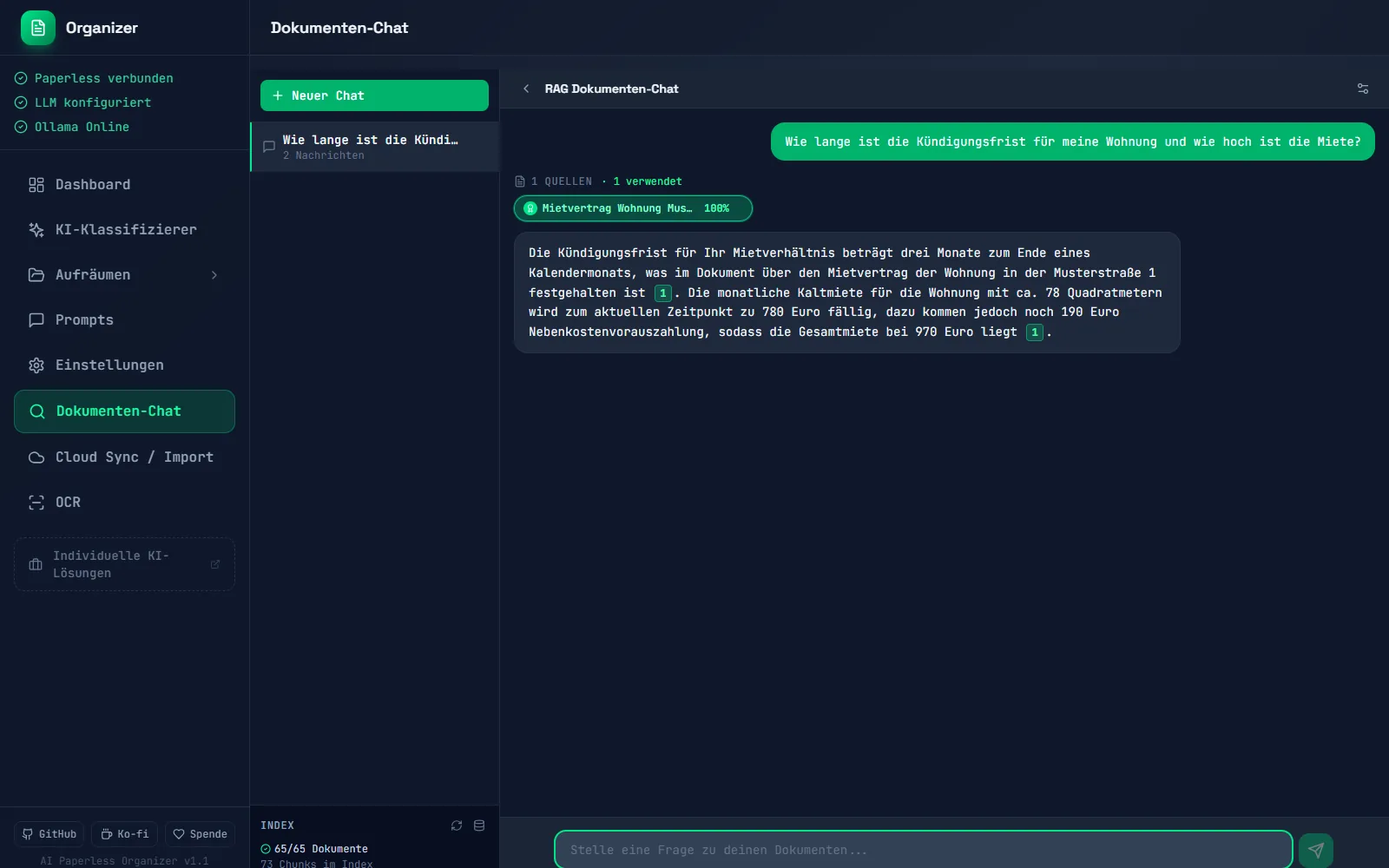Click the 'LLM konfiguriert' status
Viewport: 1389px width, 868px height.
[82, 102]
